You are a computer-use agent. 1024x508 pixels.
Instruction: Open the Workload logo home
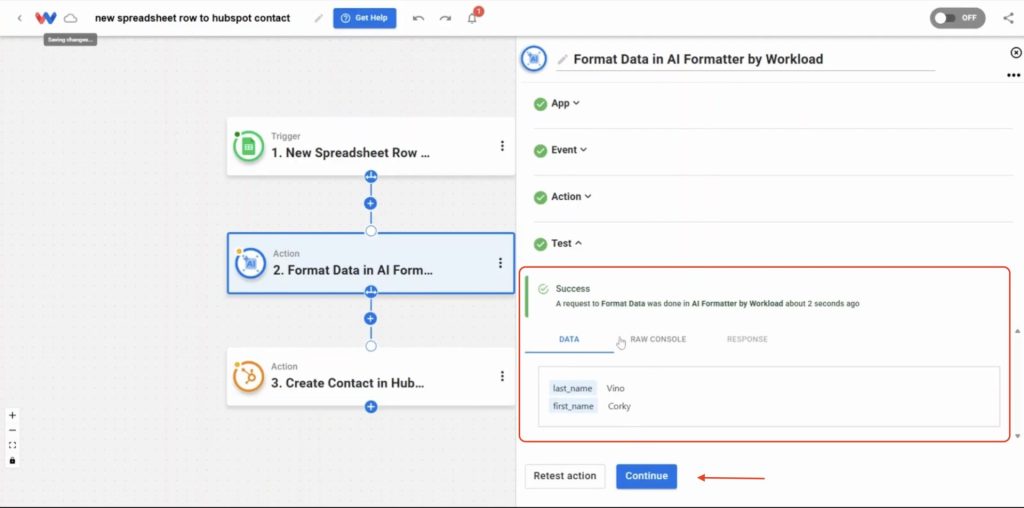tap(46, 18)
